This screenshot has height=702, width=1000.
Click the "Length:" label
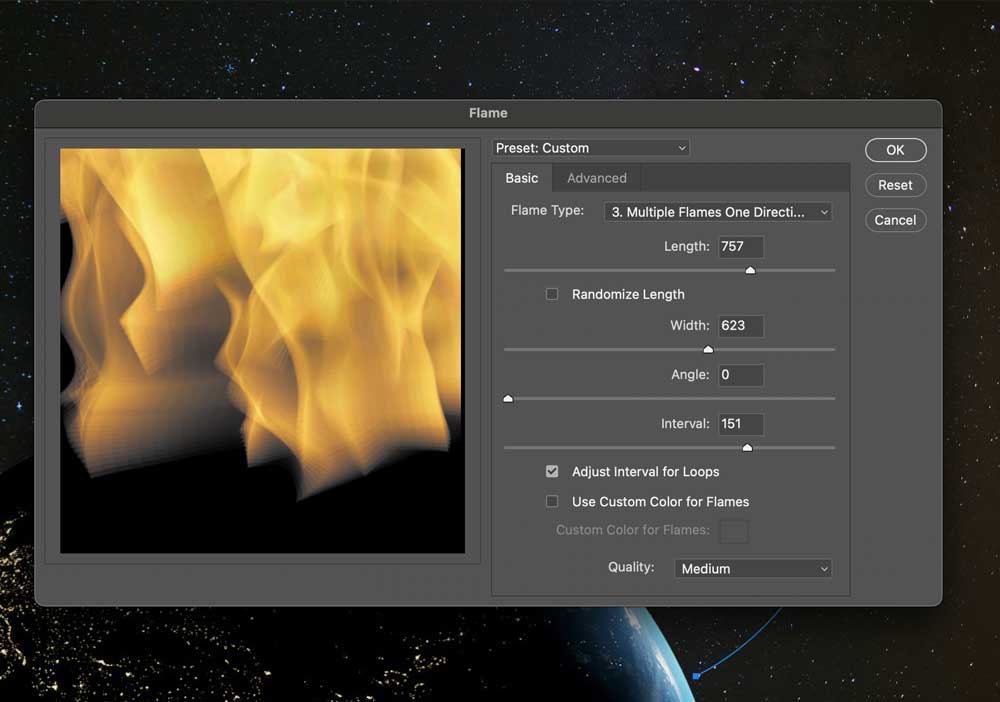point(686,246)
